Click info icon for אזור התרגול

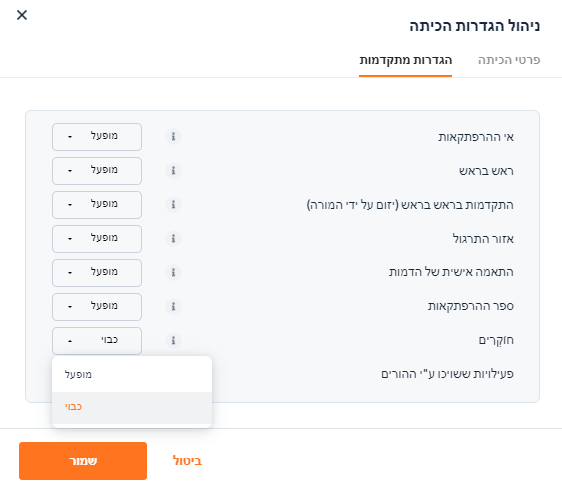(x=173, y=239)
